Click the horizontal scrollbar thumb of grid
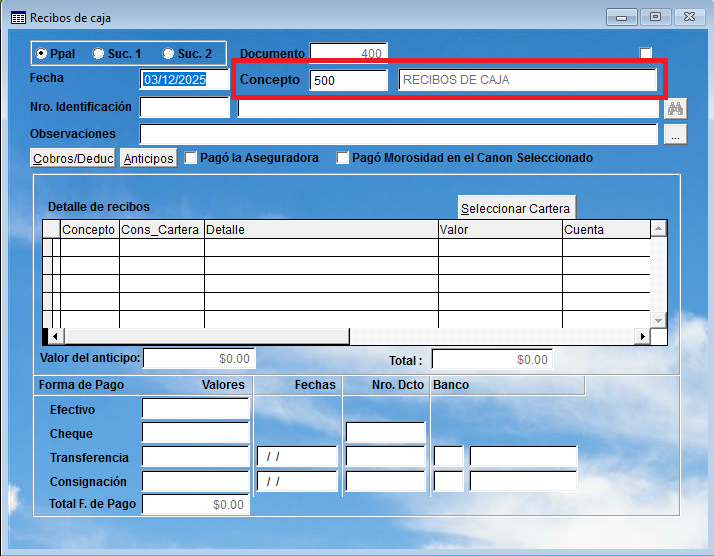This screenshot has height=556, width=714. pos(207,337)
